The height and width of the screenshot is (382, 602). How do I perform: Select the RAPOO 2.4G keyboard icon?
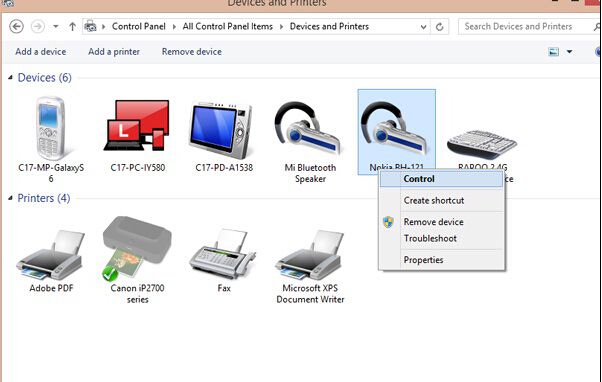coord(482,144)
